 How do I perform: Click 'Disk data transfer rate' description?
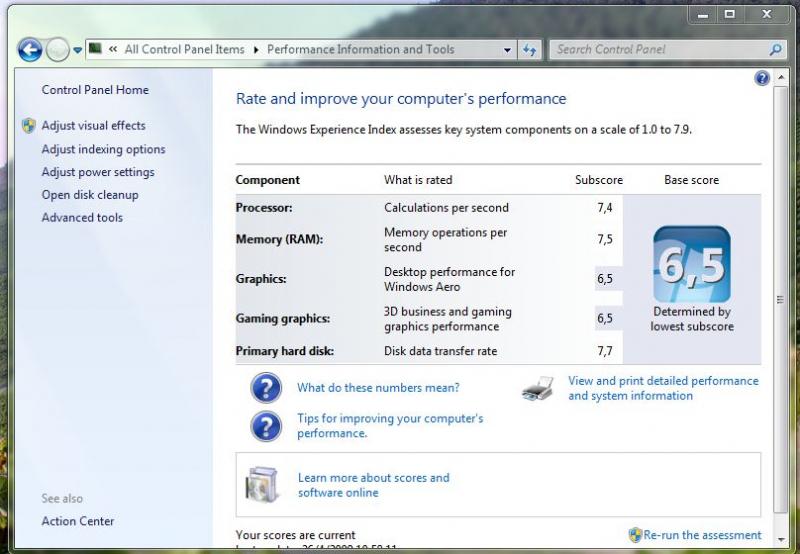tap(440, 351)
